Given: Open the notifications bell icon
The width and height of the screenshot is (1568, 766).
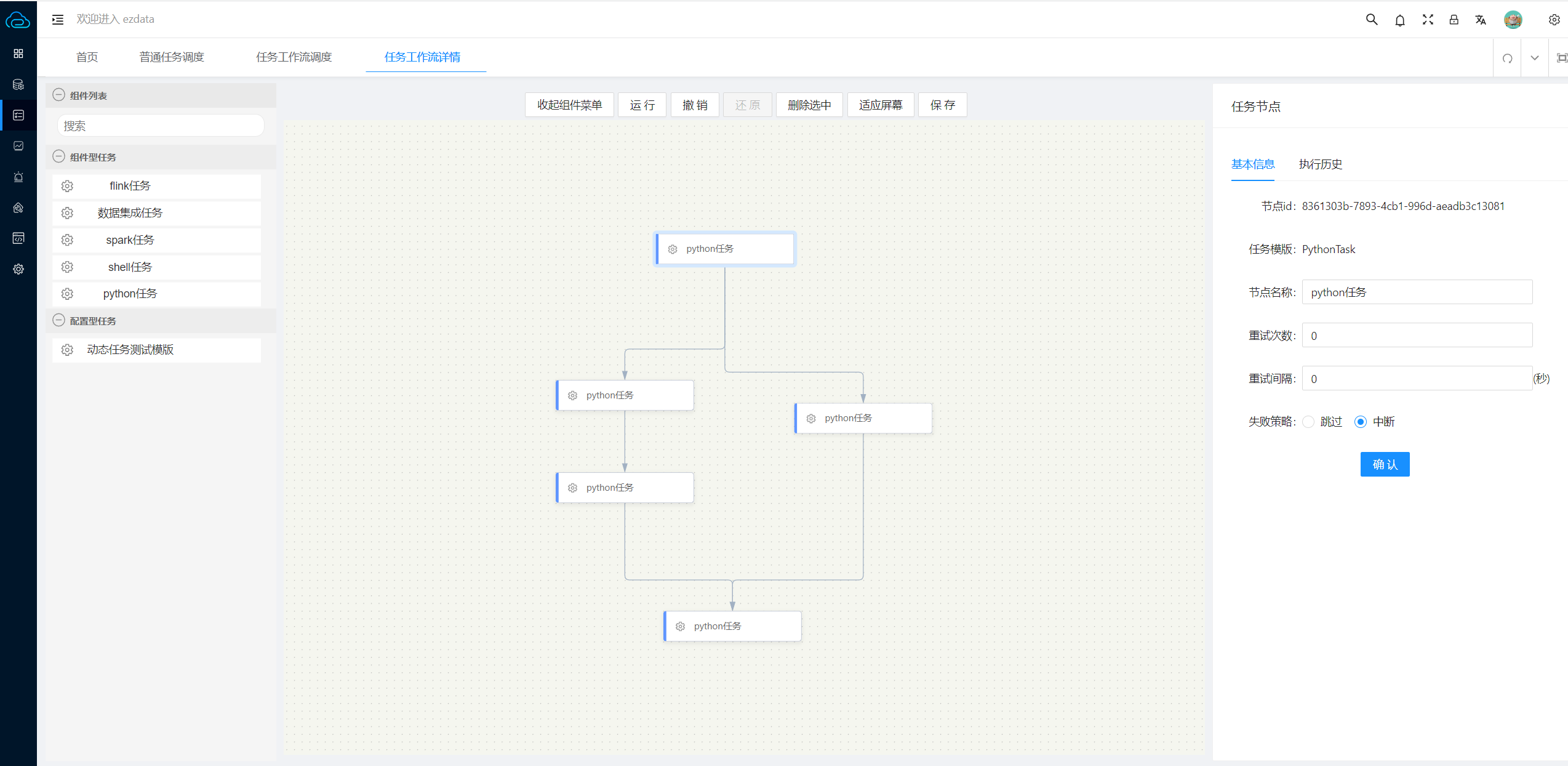Looking at the screenshot, I should pos(1400,20).
